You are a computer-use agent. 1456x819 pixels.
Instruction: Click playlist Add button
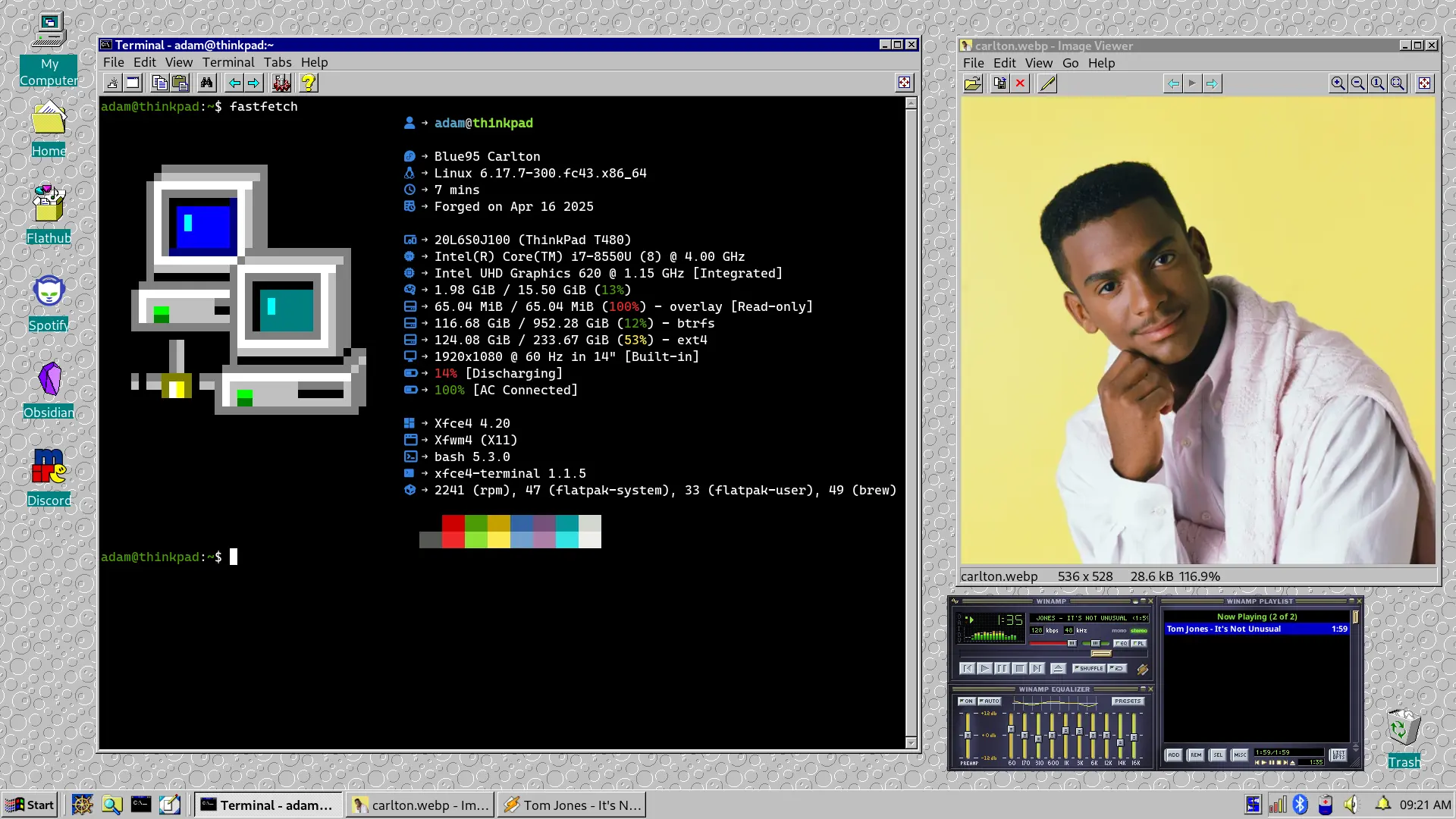(1173, 755)
